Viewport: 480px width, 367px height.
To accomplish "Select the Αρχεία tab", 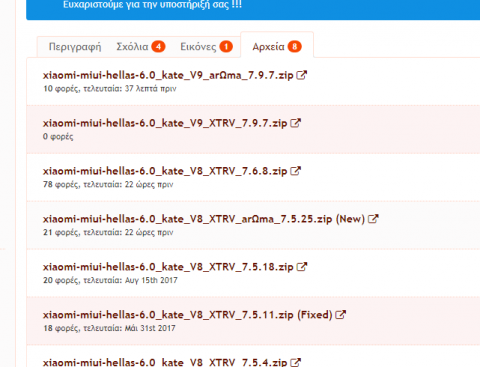I will [268, 47].
